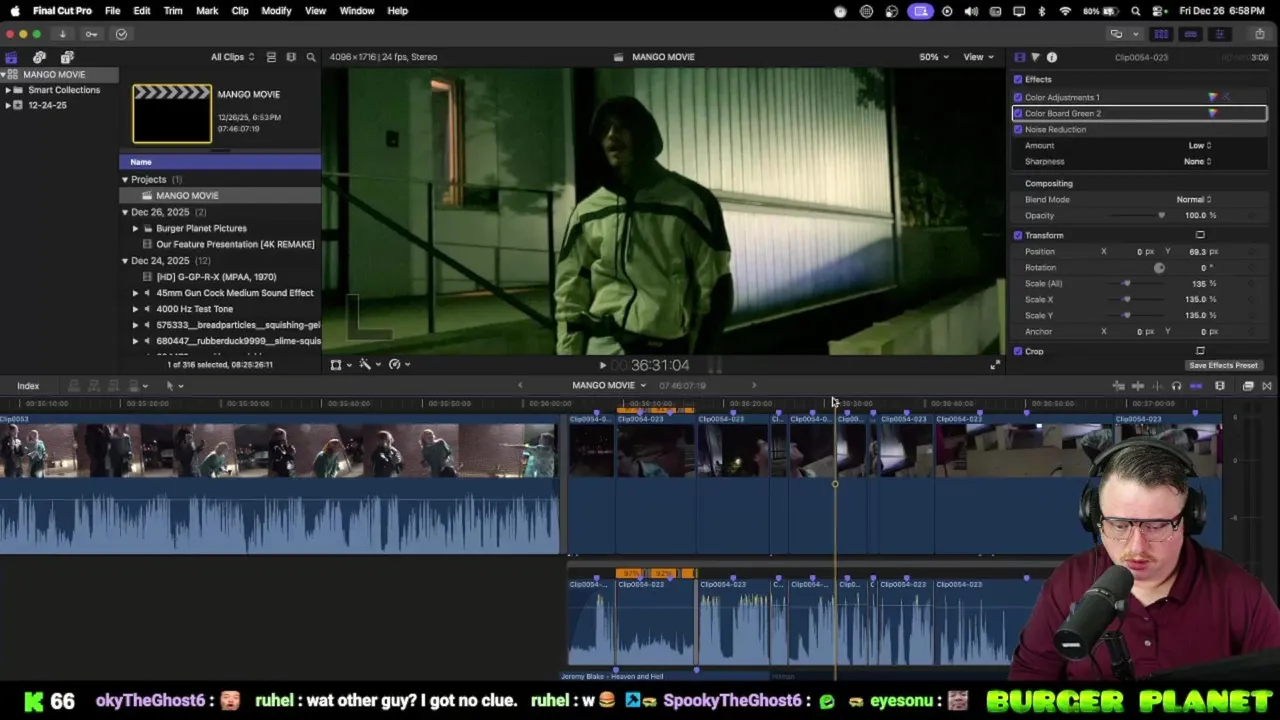
Task: Show the Video inspector tab icon
Action: (x=1019, y=57)
